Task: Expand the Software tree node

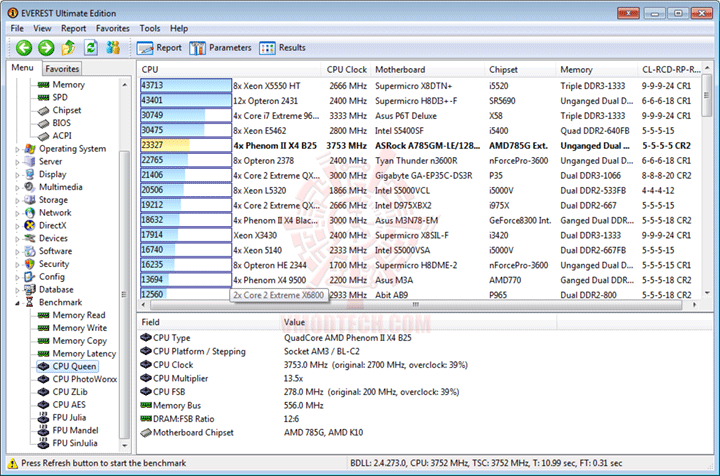Action: point(17,252)
